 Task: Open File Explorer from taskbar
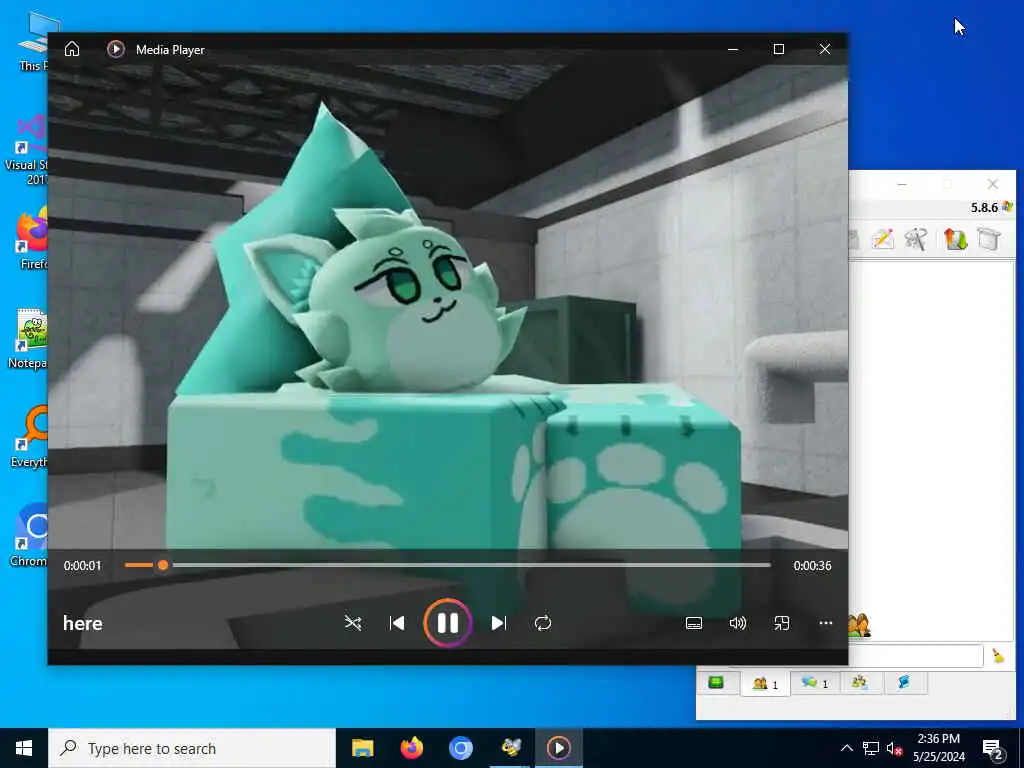(x=362, y=748)
